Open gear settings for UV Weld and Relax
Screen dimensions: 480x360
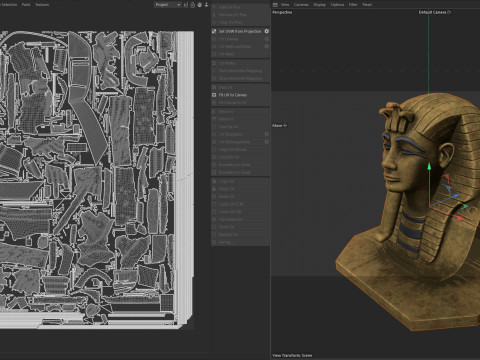(267, 47)
